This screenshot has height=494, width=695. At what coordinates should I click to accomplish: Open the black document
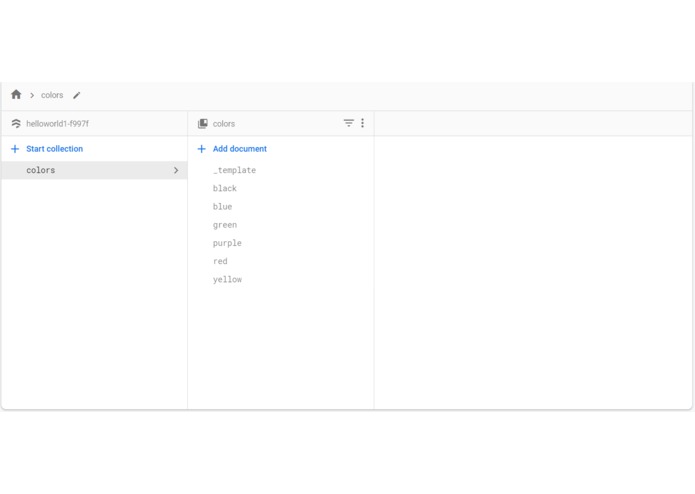[225, 188]
